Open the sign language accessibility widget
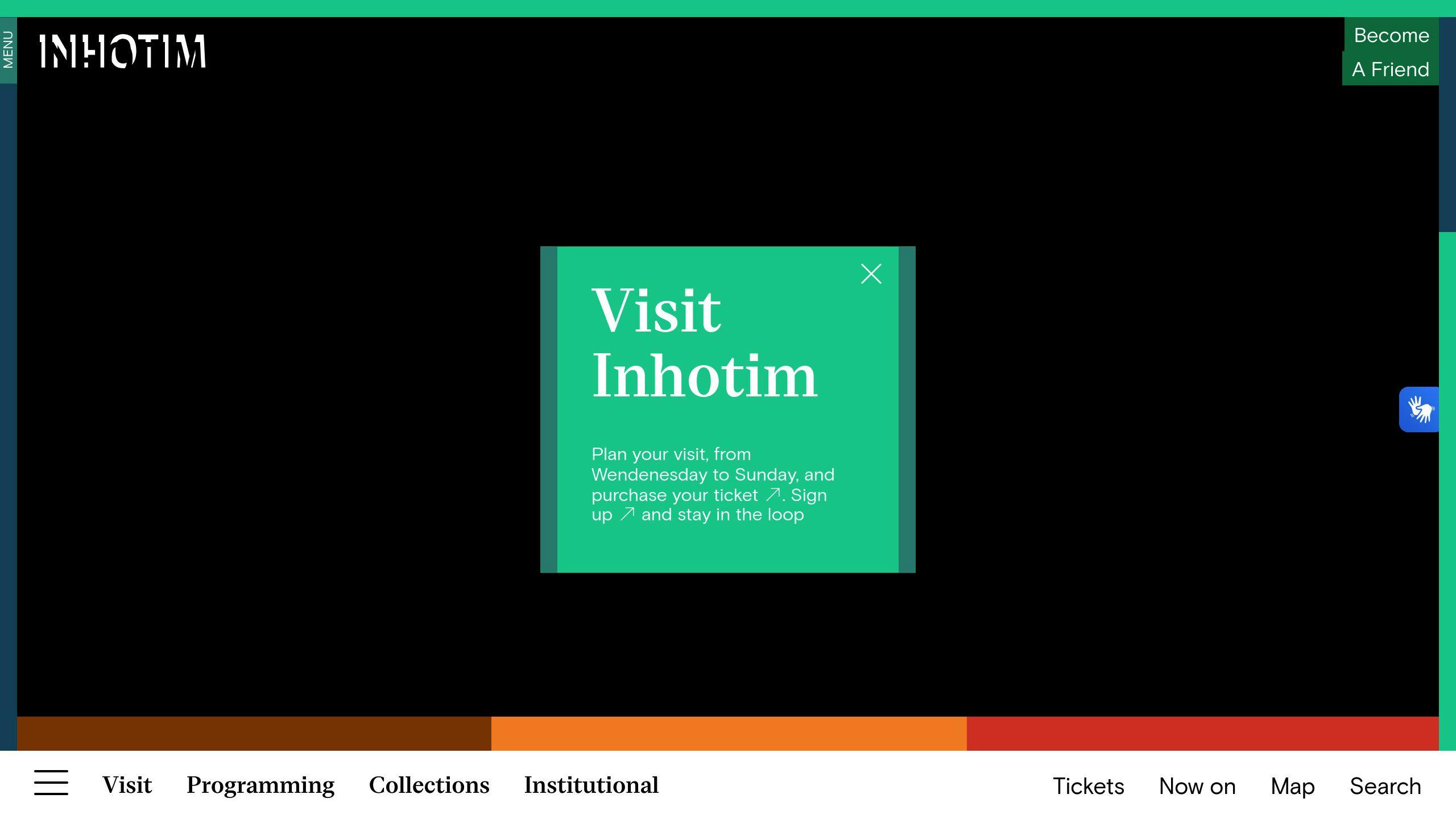The width and height of the screenshot is (1456, 819). coord(1420,409)
